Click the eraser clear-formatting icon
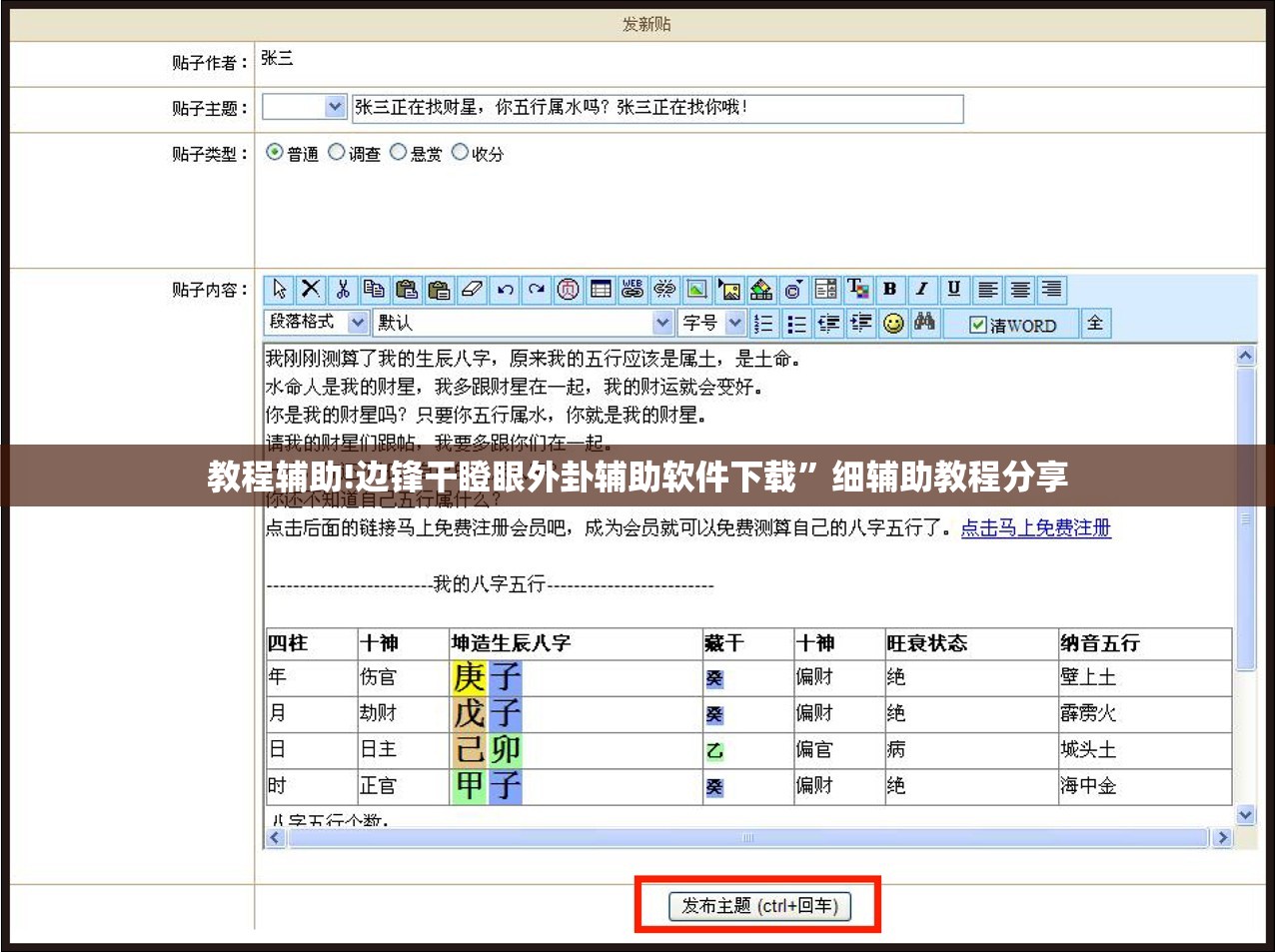 tap(472, 290)
